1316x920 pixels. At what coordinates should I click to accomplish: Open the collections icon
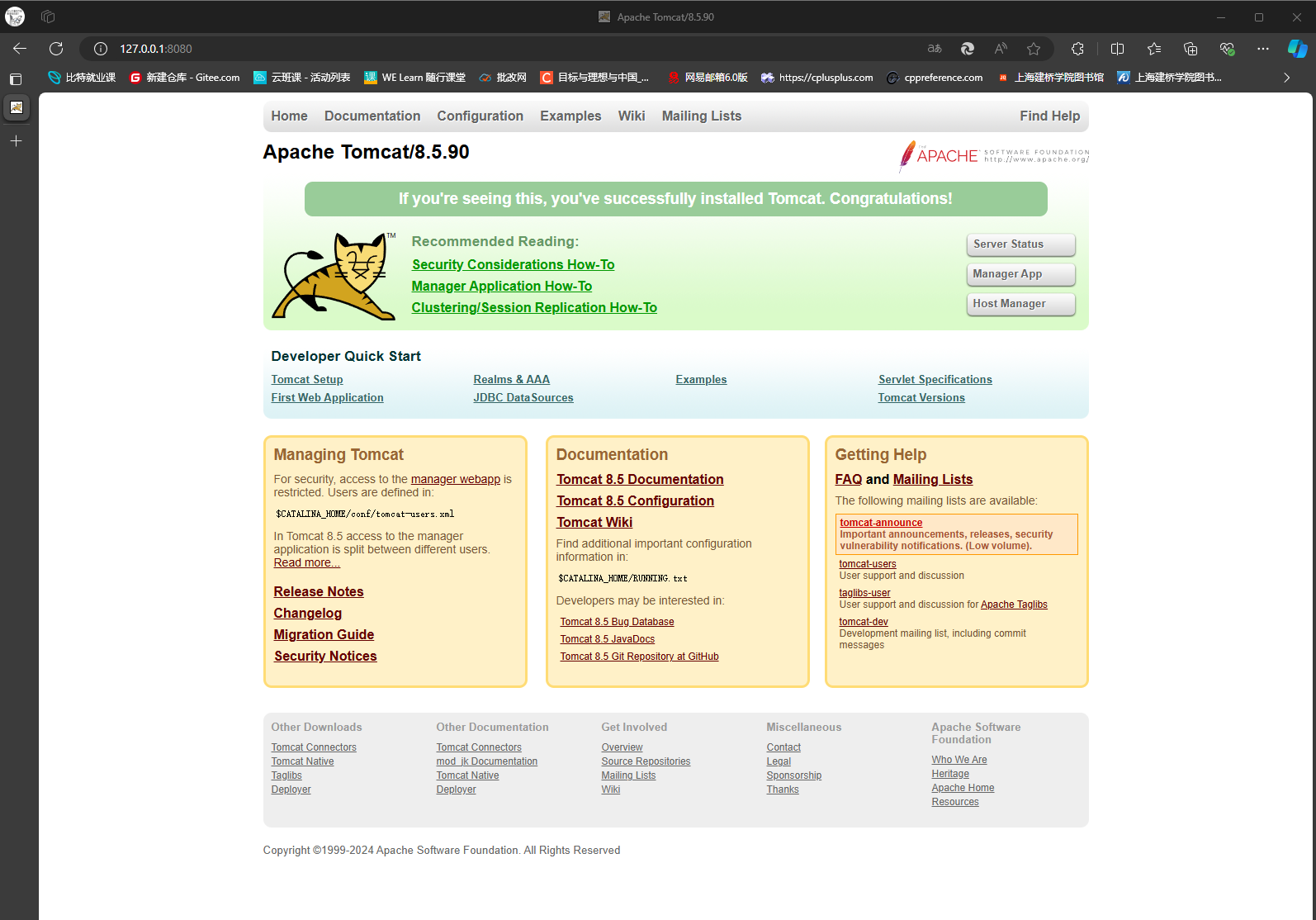(x=1191, y=49)
